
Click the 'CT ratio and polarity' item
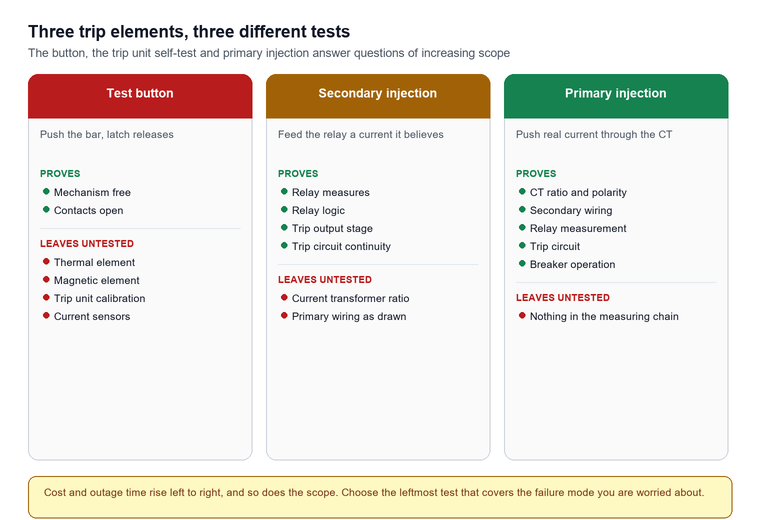(578, 192)
